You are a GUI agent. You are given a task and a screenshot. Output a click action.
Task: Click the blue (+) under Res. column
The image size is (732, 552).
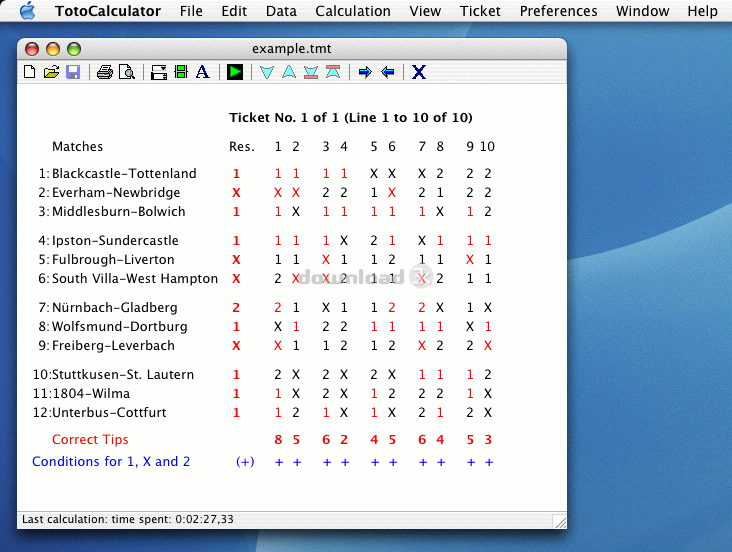pyautogui.click(x=245, y=462)
